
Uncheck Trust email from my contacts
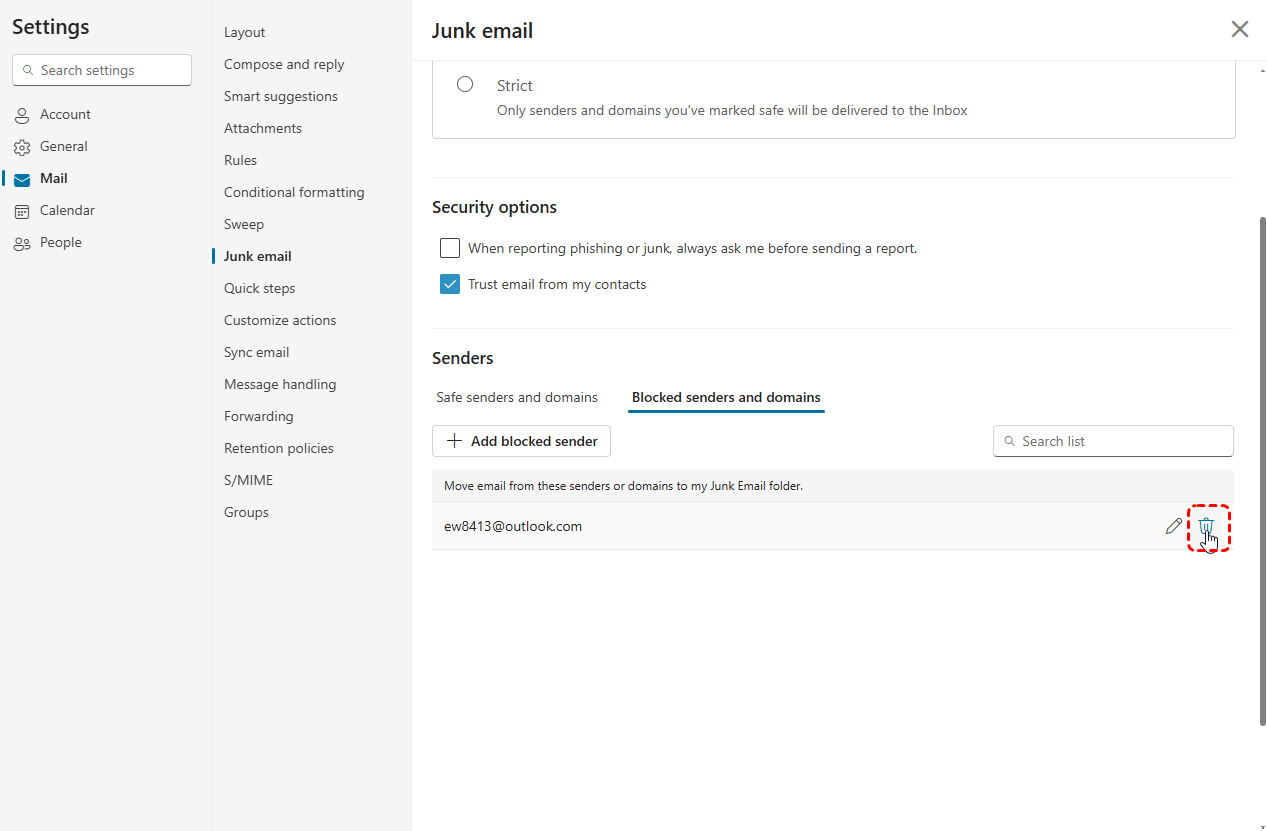[x=450, y=284]
